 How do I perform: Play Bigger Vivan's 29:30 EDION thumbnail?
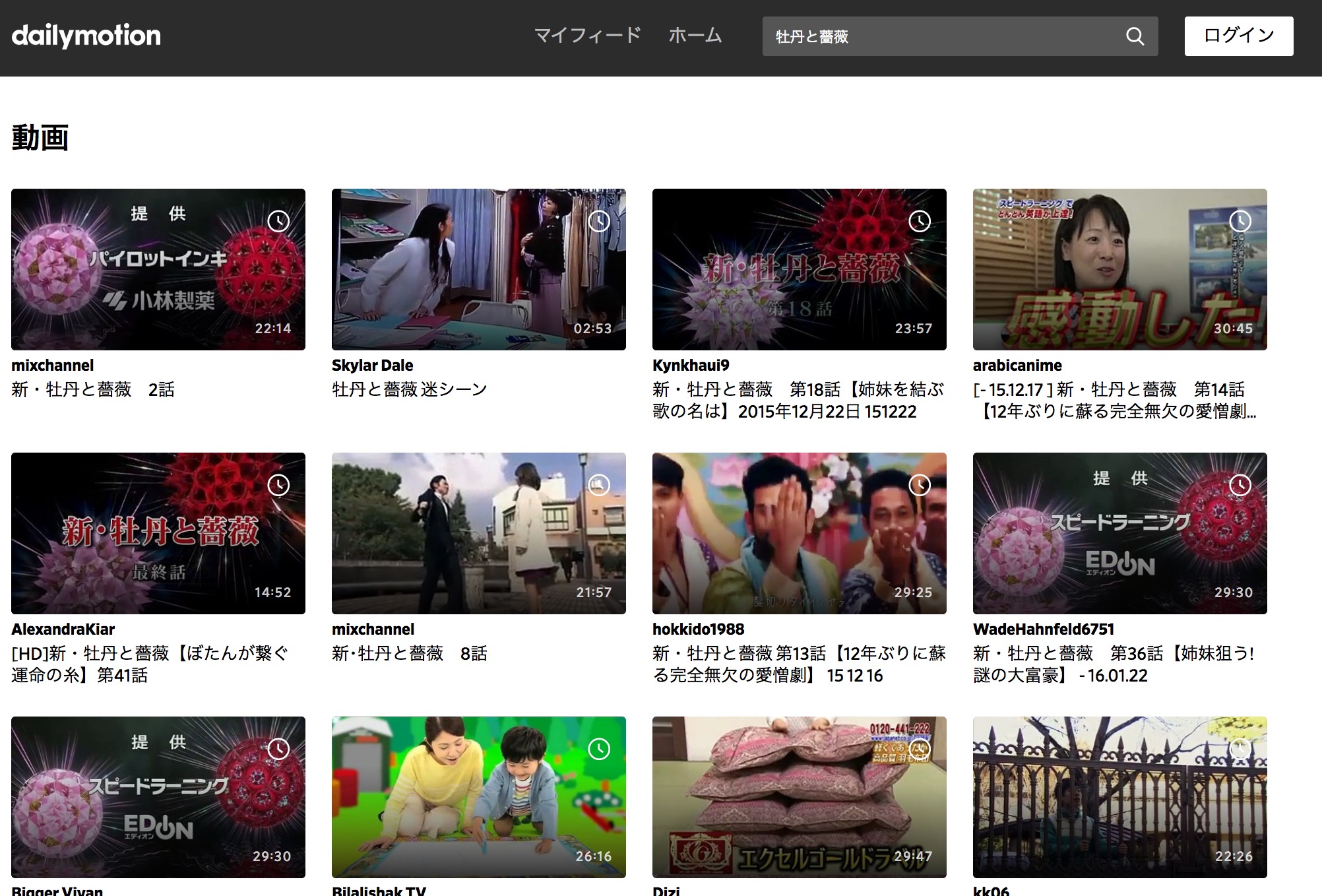[158, 797]
